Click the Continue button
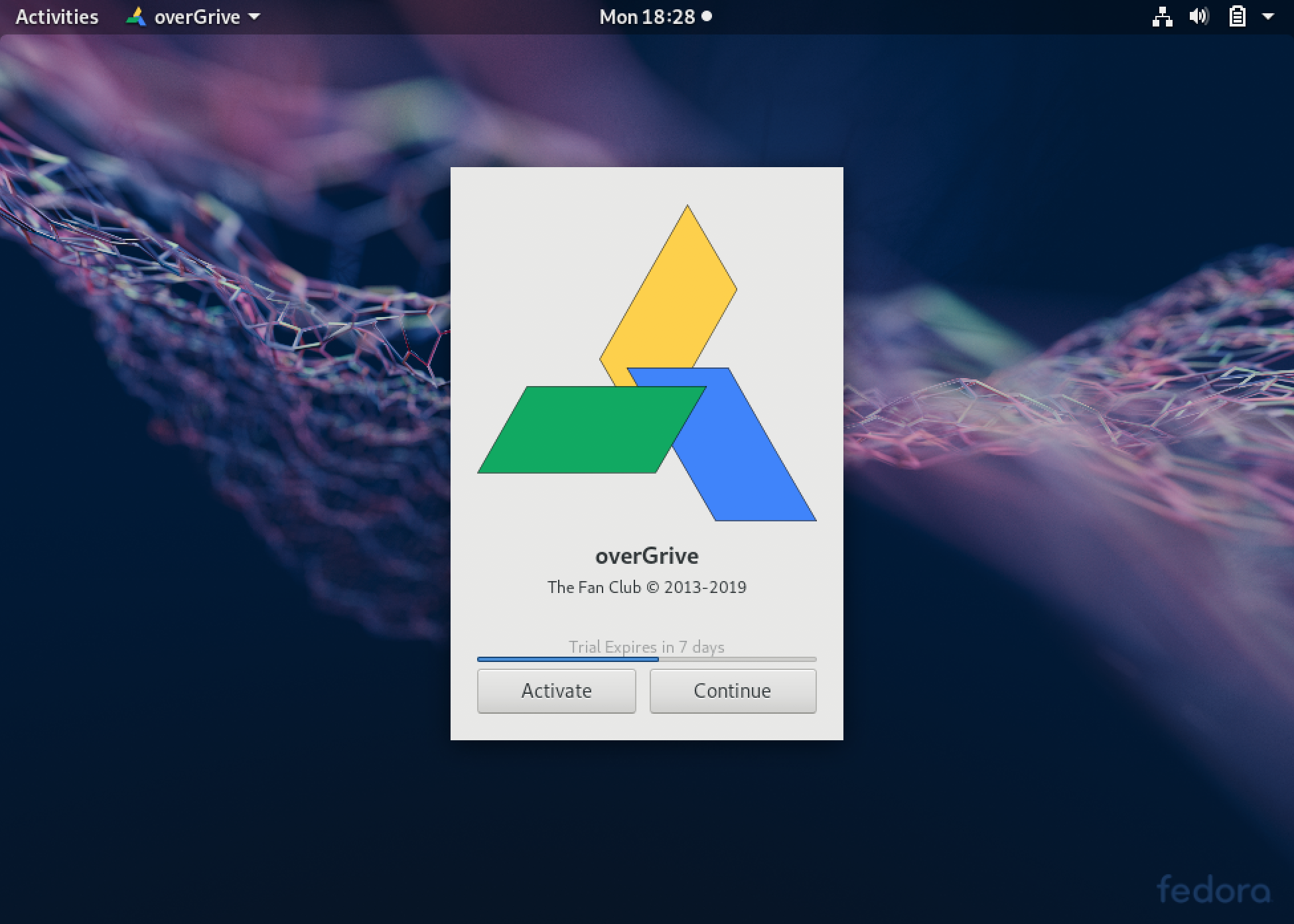Viewport: 1294px width, 924px height. coord(733,691)
